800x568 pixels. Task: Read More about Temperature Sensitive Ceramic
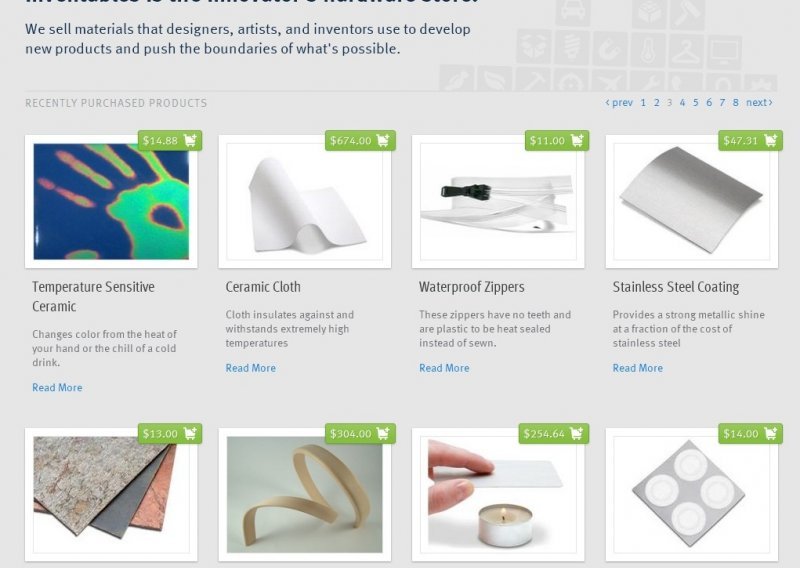[x=57, y=387]
